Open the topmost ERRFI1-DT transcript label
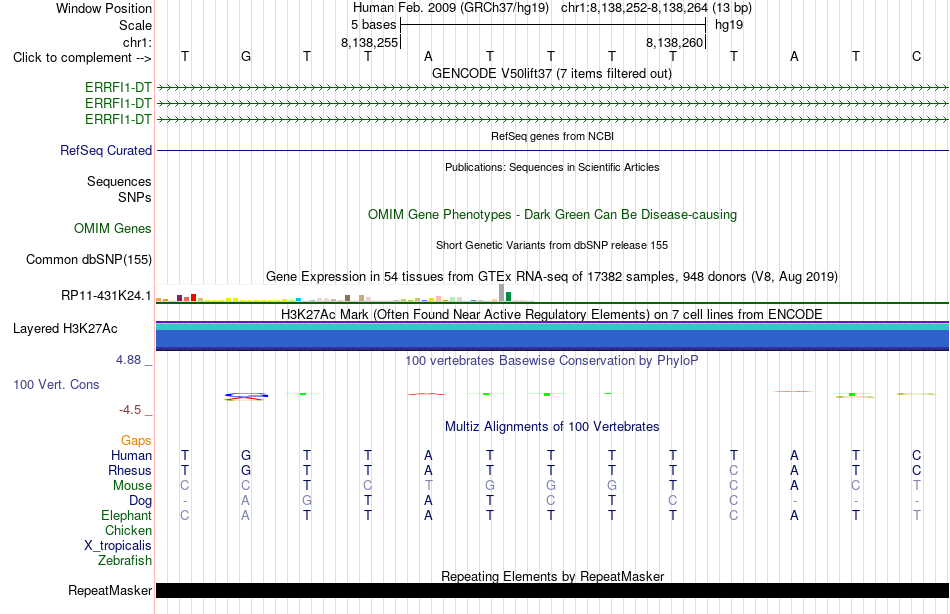950x614 pixels. point(118,87)
